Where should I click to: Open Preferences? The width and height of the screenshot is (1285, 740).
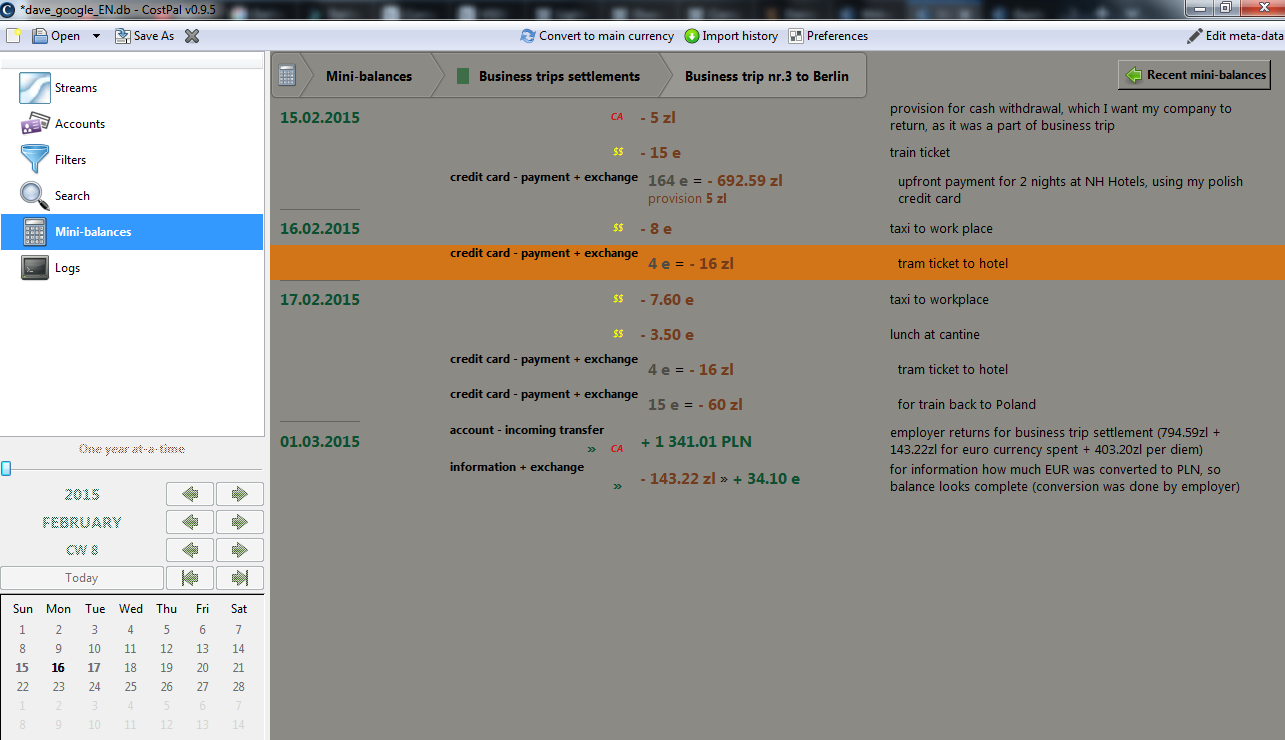tap(828, 36)
